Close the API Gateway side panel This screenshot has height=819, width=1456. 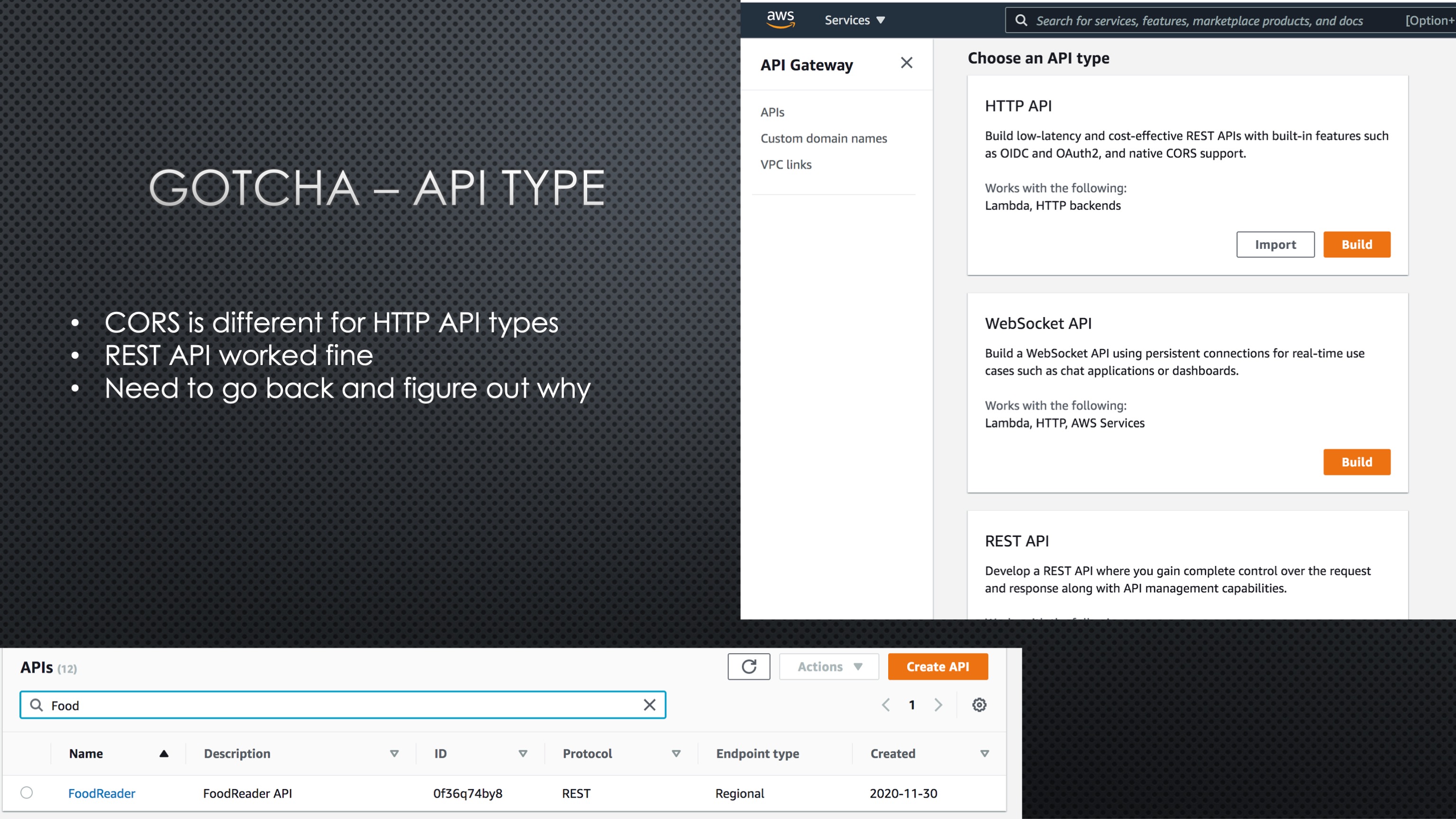click(x=907, y=63)
